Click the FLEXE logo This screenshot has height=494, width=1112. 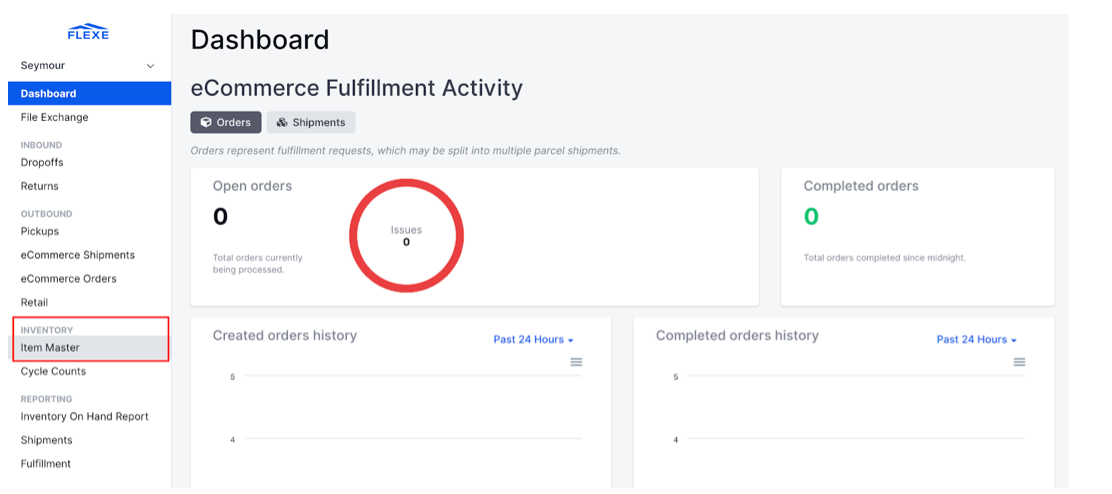click(88, 31)
